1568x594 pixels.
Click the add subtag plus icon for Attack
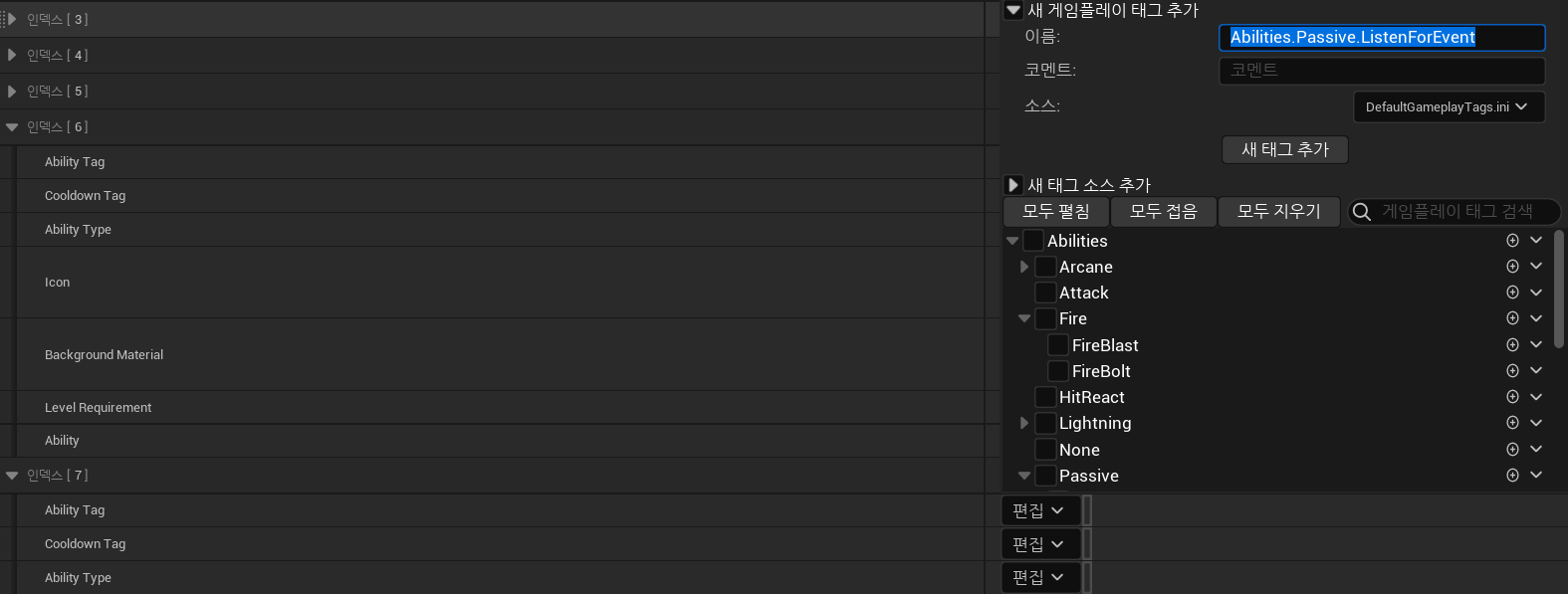1512,293
